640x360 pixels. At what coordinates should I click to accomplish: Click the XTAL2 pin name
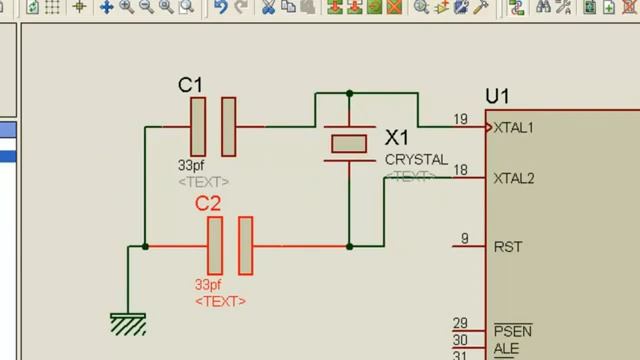coord(514,178)
